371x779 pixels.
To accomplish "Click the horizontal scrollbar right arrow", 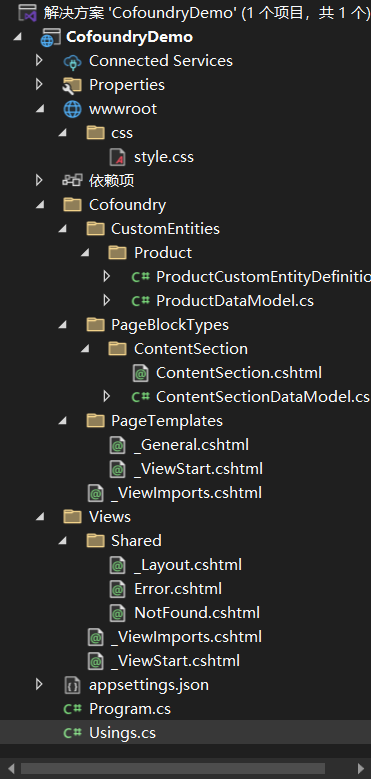I will click(362, 769).
